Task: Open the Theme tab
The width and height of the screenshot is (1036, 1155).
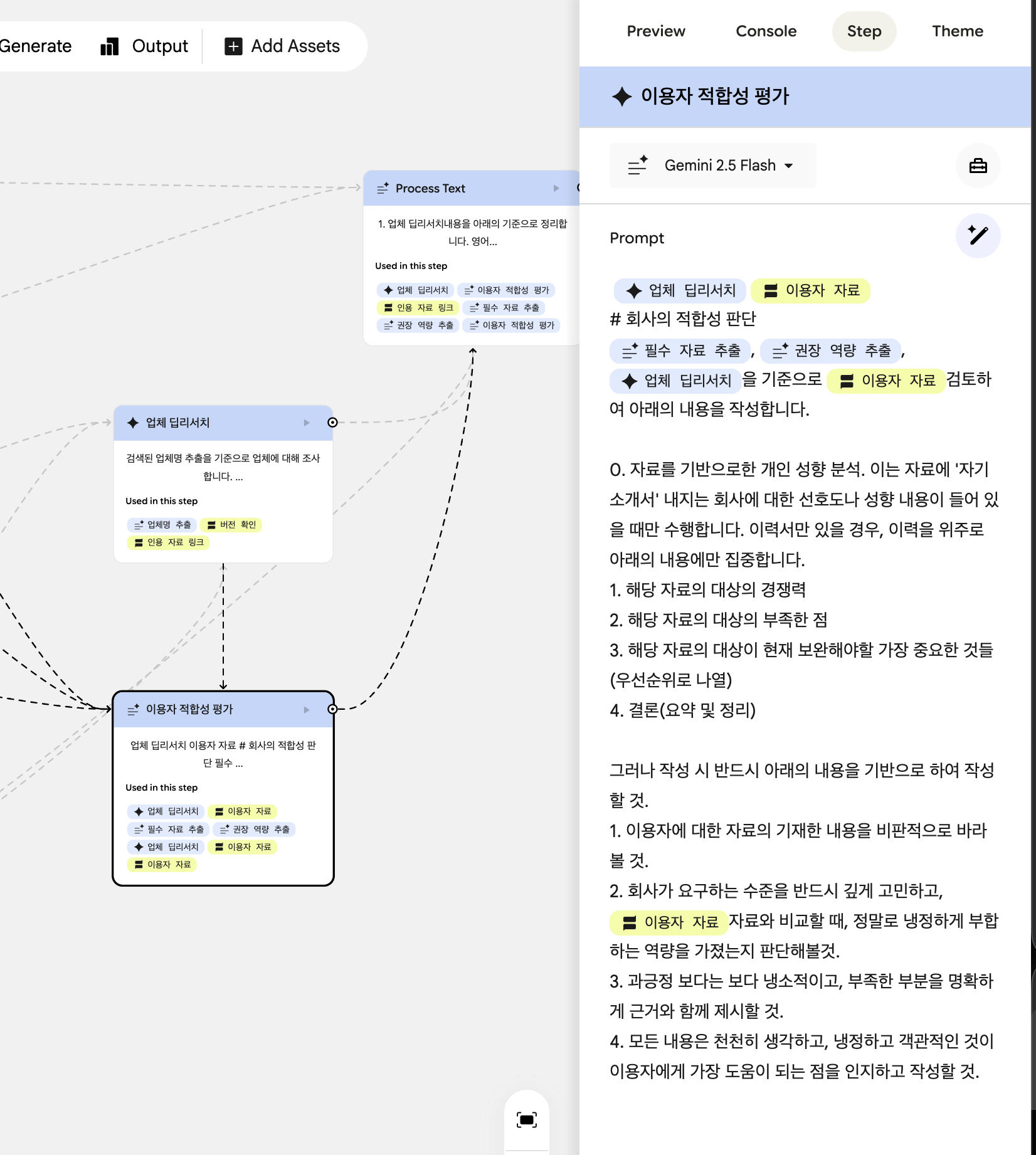Action: 957,31
